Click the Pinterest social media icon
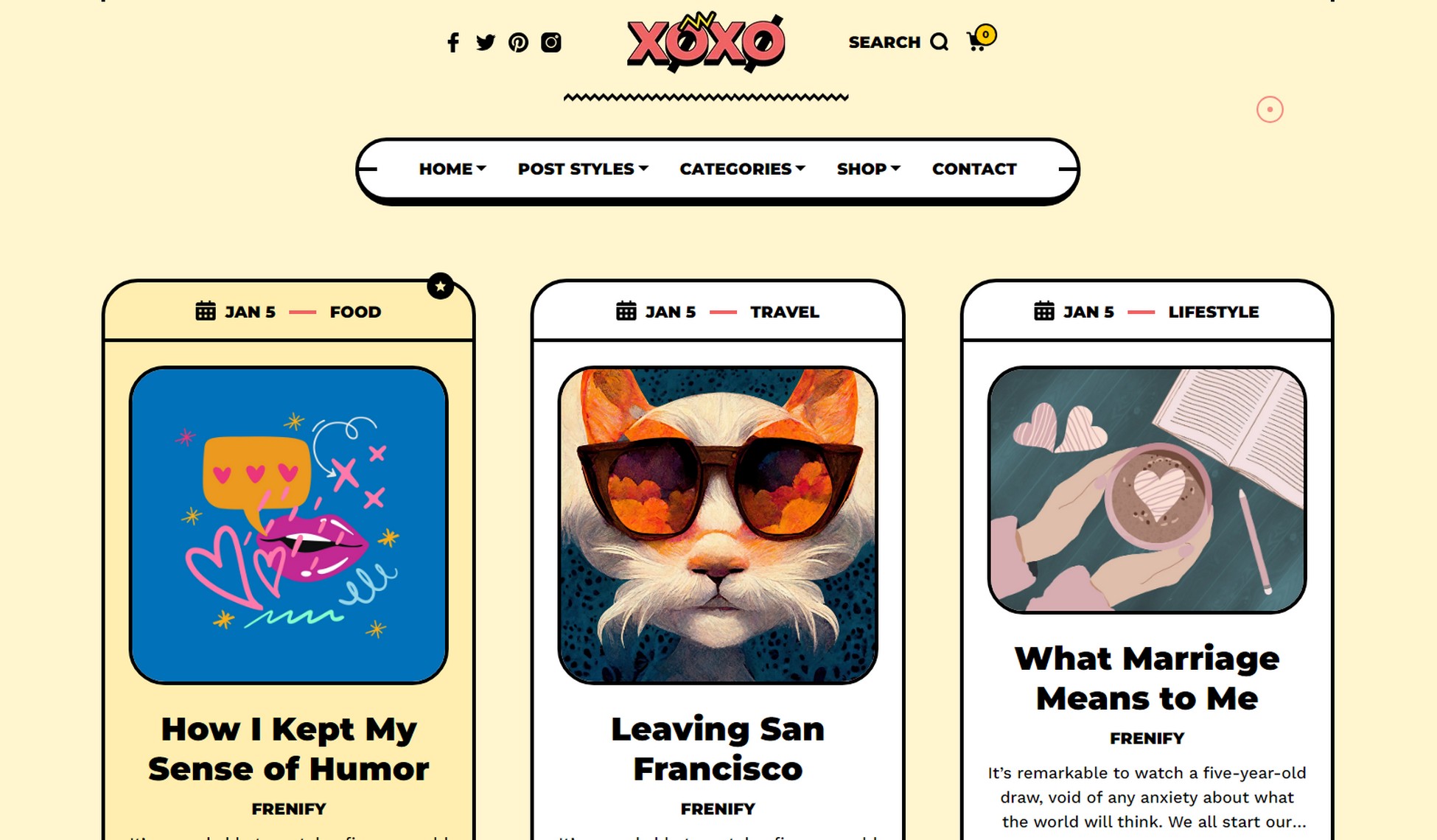The width and height of the screenshot is (1437, 840). click(517, 42)
